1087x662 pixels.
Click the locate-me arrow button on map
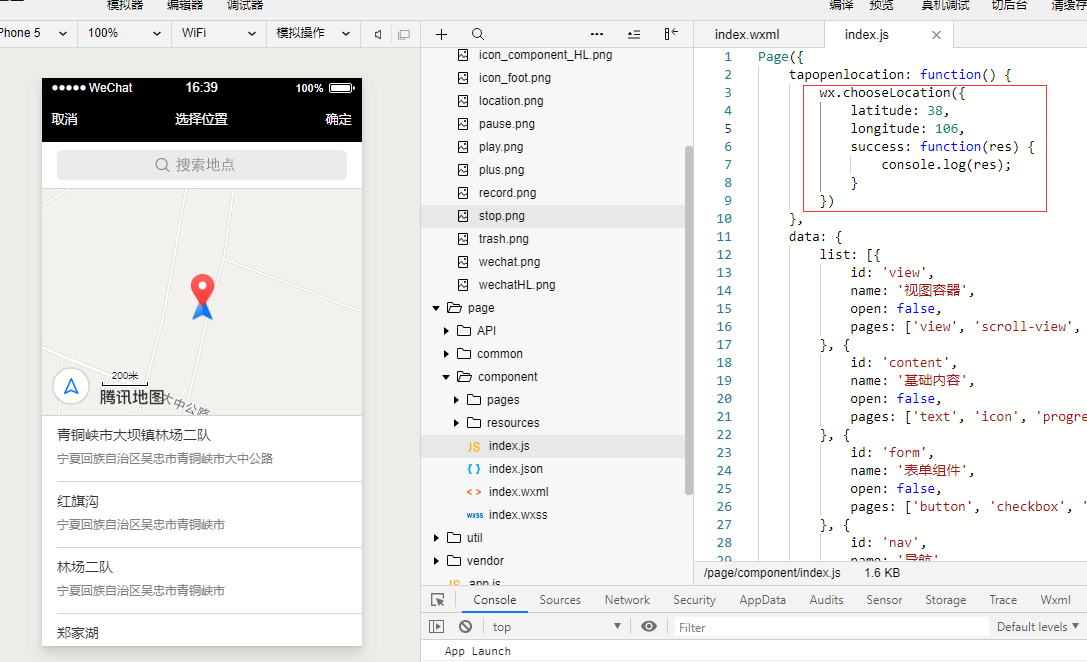click(x=71, y=386)
